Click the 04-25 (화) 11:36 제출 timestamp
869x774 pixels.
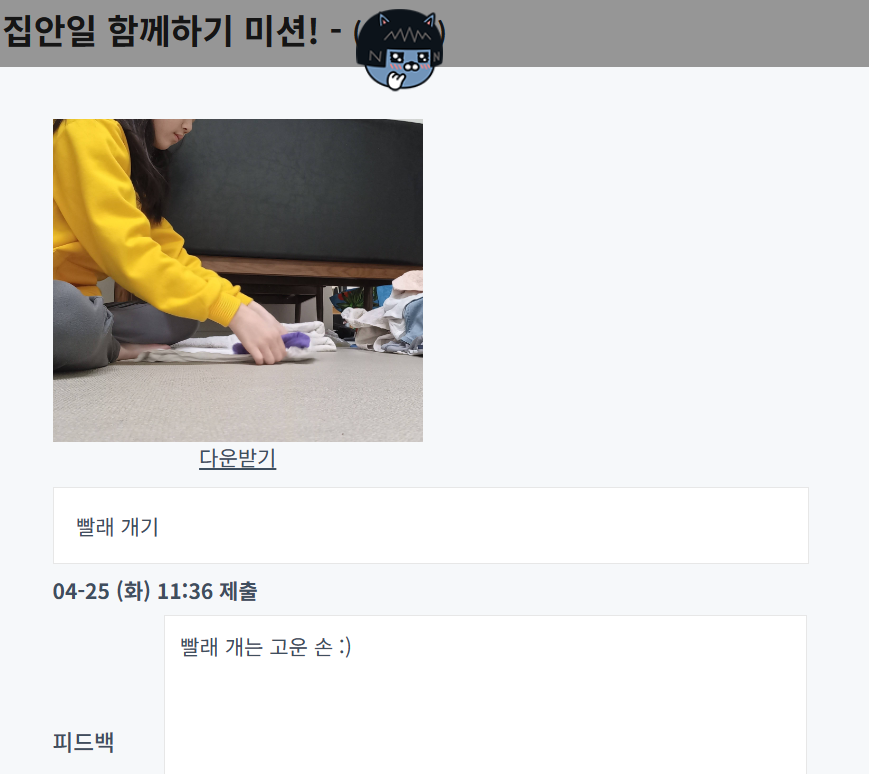[155, 591]
